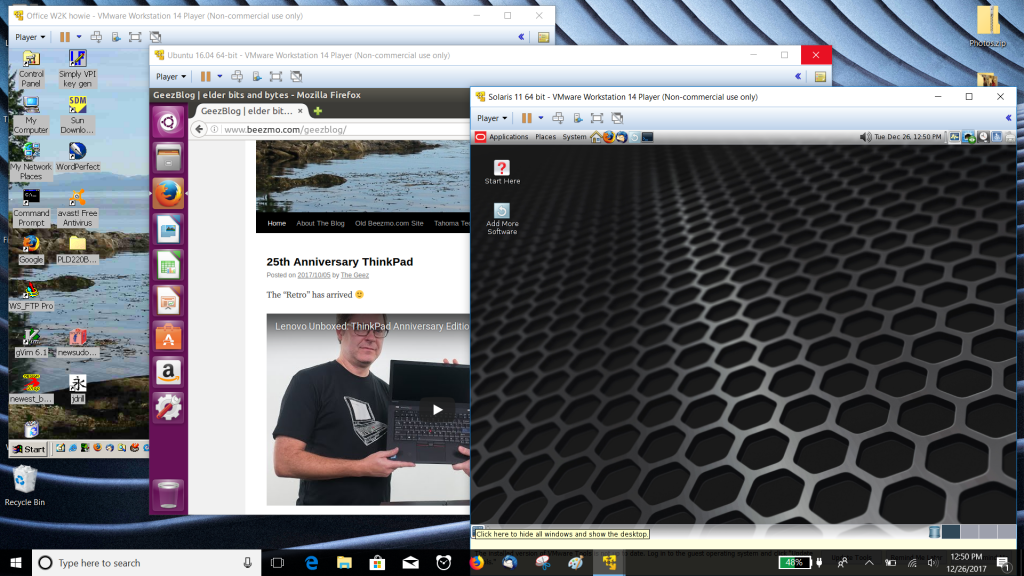1024x576 pixels.
Task: Open WordPerfect on the W2K desktop
Action: [77, 157]
